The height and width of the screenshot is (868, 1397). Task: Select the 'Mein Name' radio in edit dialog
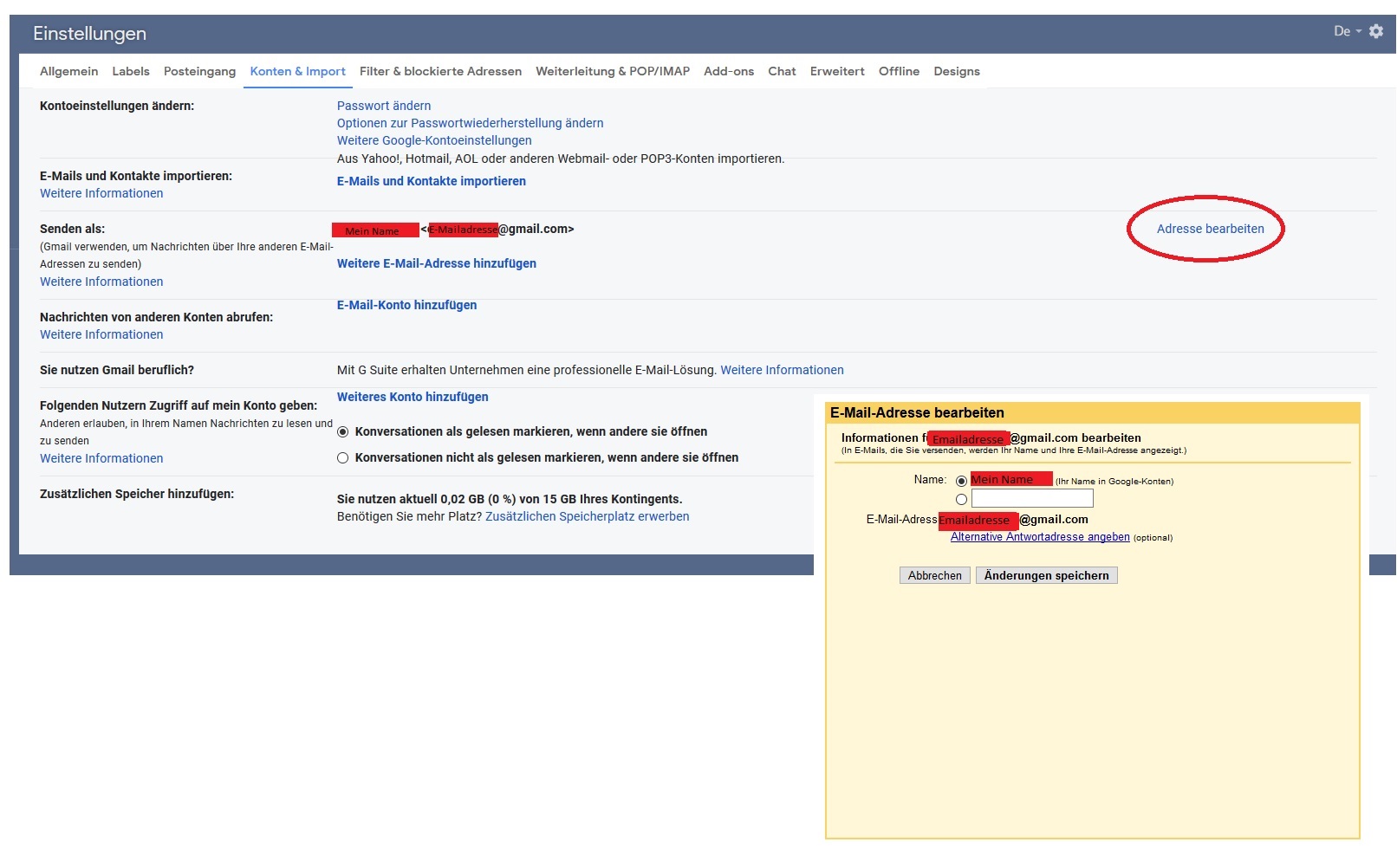pyautogui.click(x=960, y=479)
